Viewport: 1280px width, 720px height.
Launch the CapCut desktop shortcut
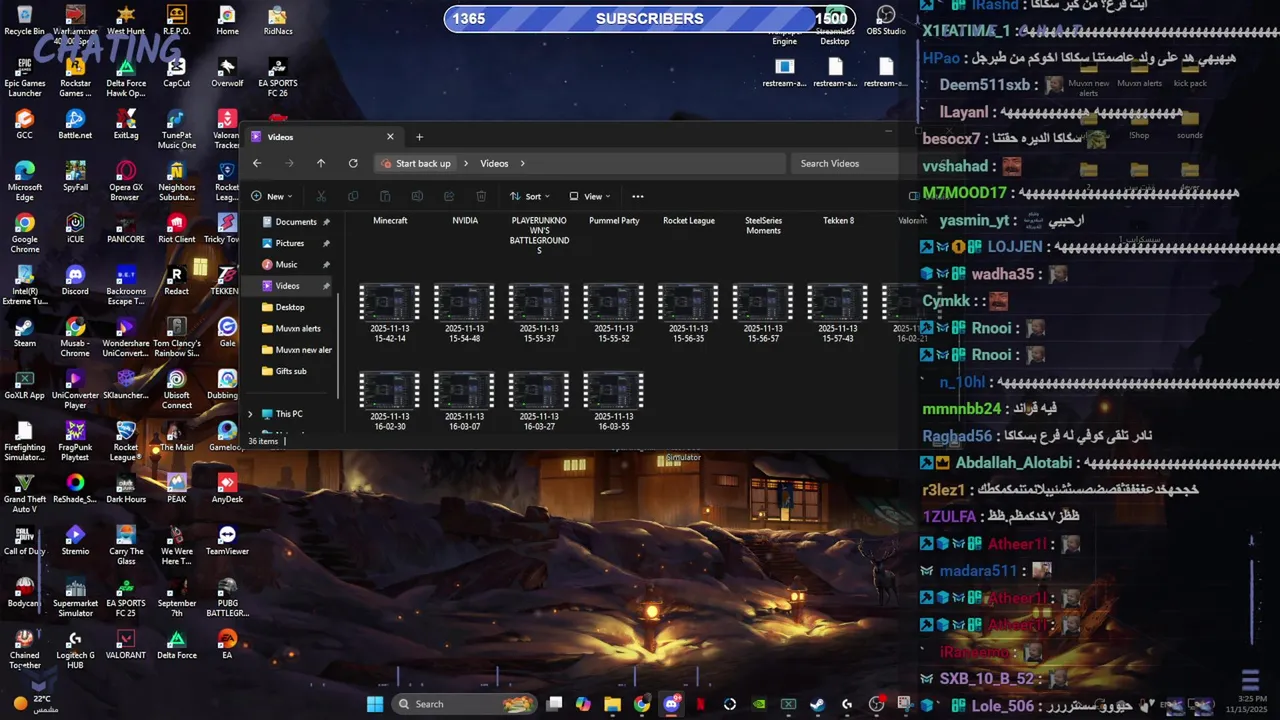[x=177, y=72]
